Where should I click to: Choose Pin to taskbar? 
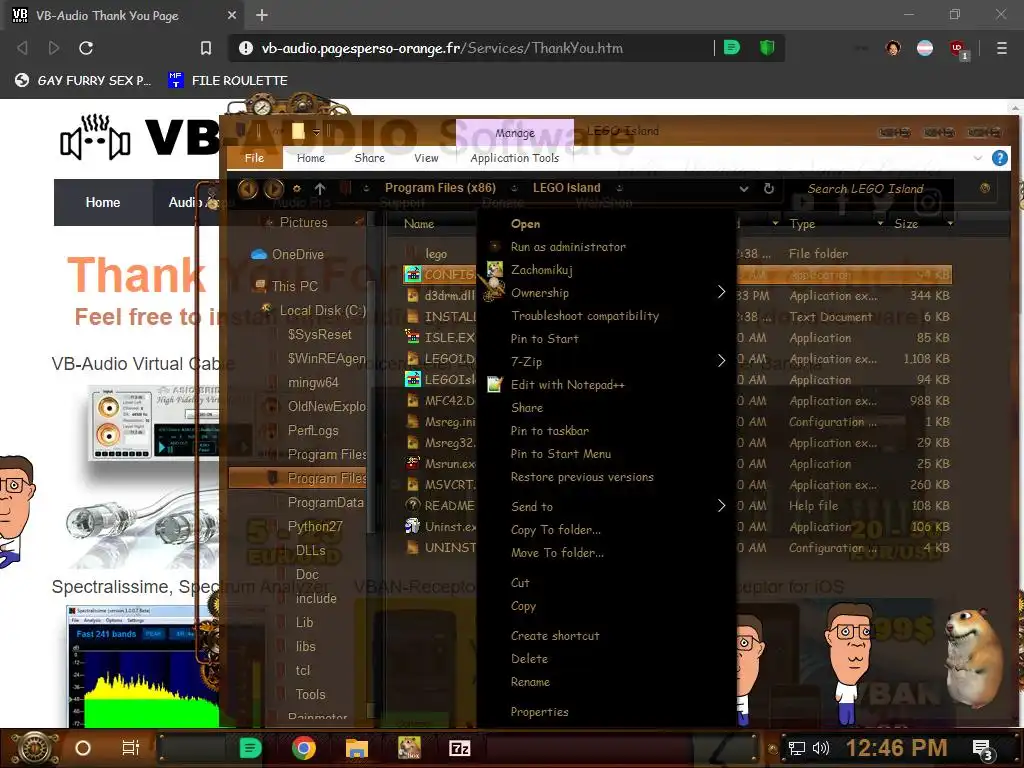pyautogui.click(x=549, y=431)
